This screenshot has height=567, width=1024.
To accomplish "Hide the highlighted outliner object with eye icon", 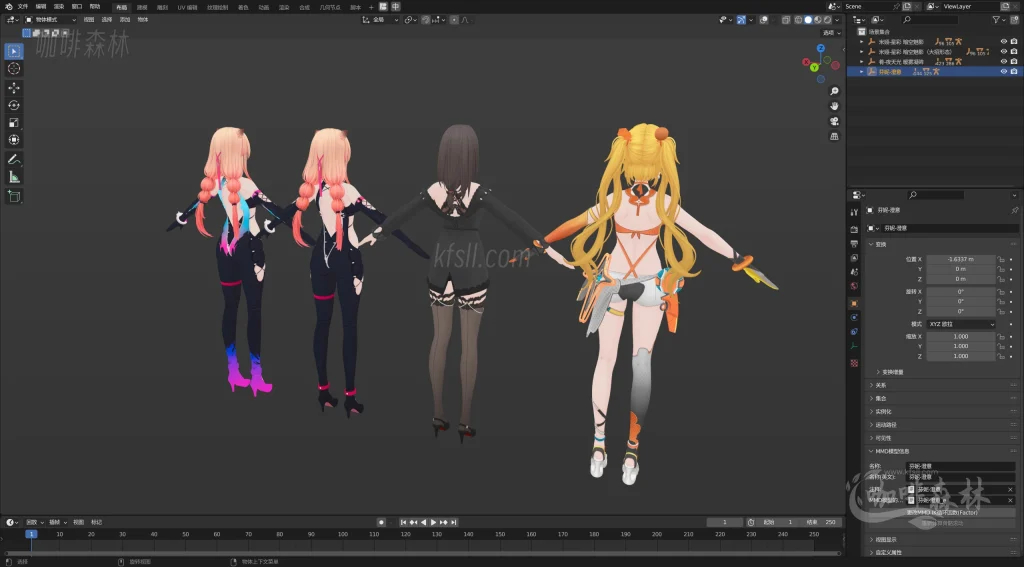I will tap(1004, 71).
